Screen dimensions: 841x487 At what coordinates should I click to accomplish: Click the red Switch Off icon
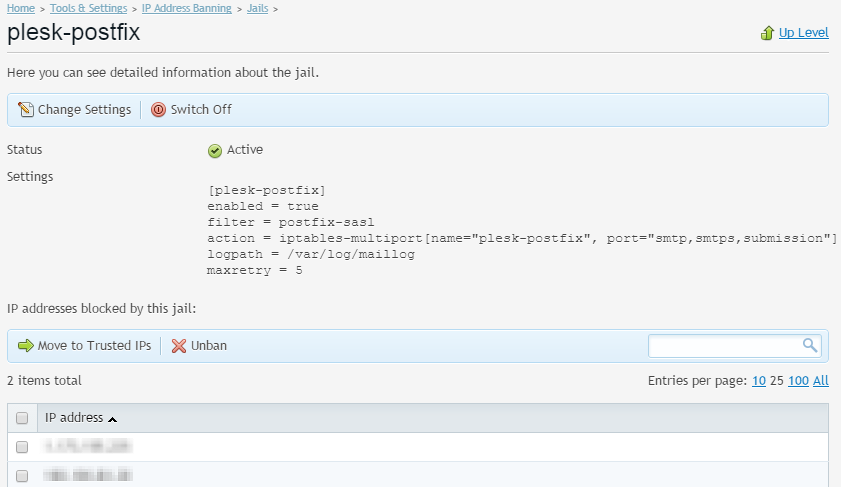(158, 109)
